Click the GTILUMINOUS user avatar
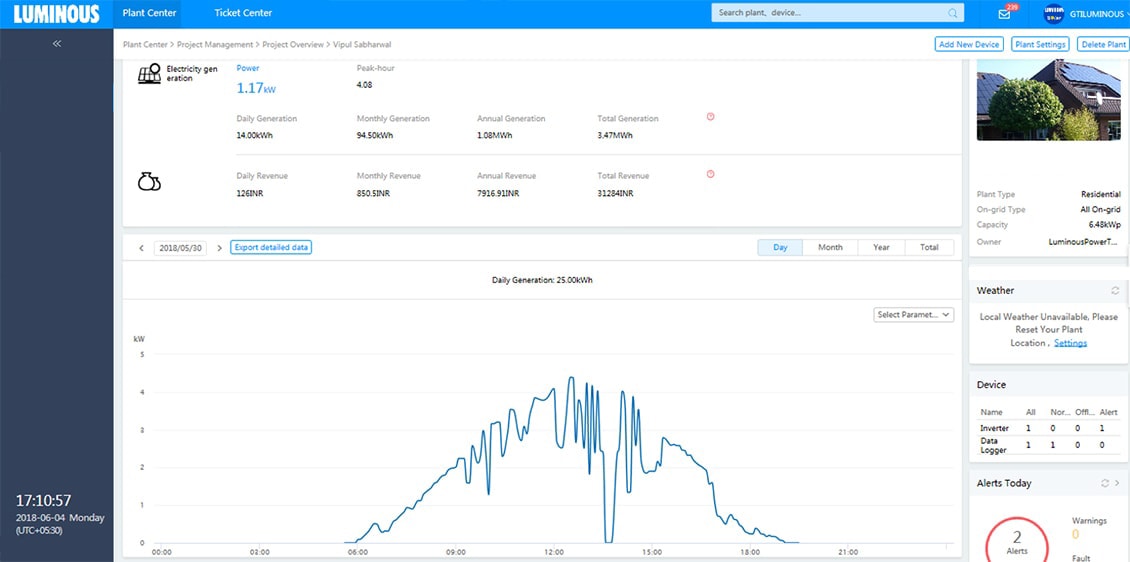The width and height of the screenshot is (1130, 562). coord(1052,14)
